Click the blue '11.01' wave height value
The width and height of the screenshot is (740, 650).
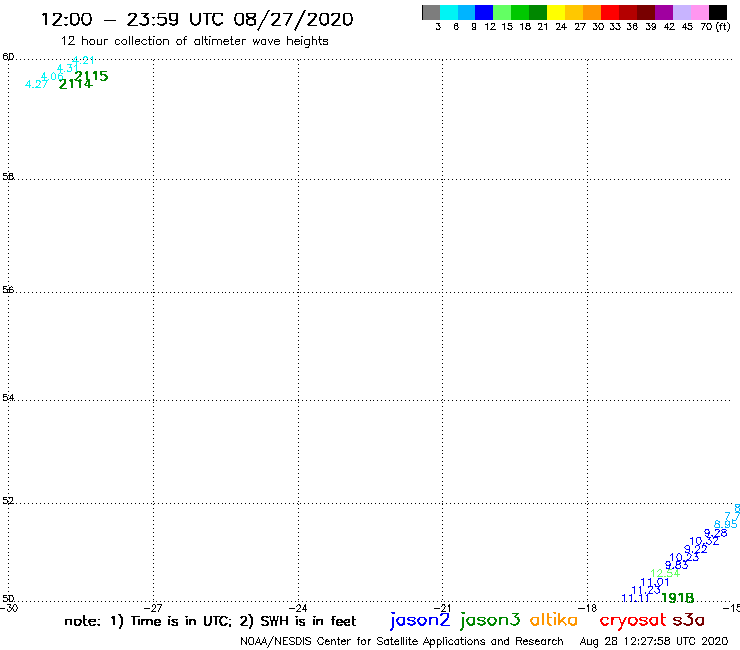655,582
